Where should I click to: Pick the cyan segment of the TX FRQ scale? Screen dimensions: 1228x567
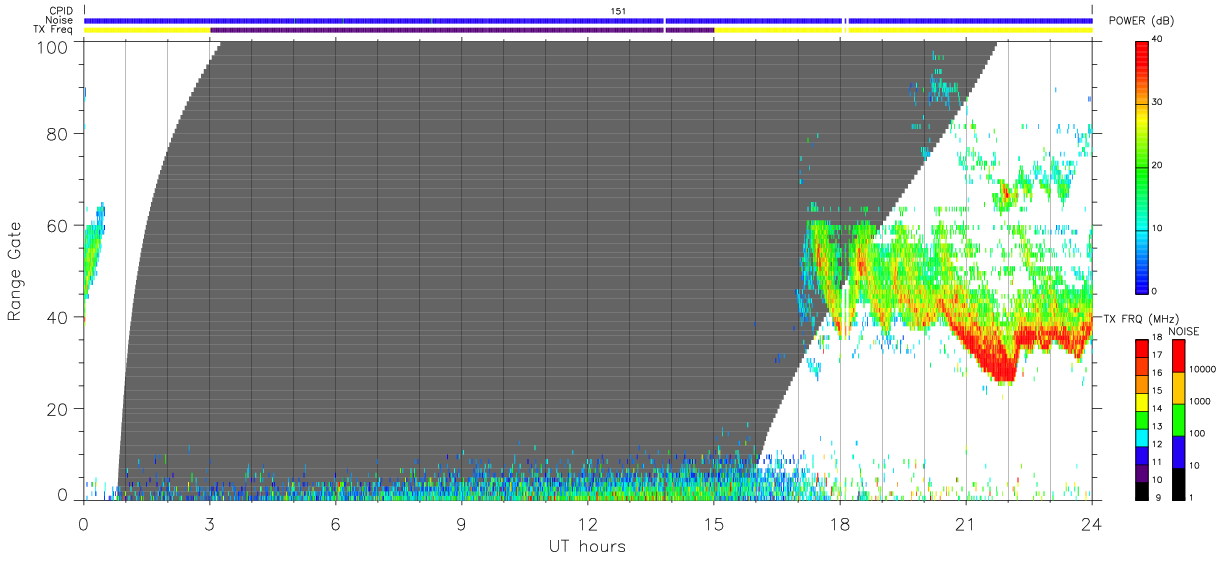pos(1142,438)
